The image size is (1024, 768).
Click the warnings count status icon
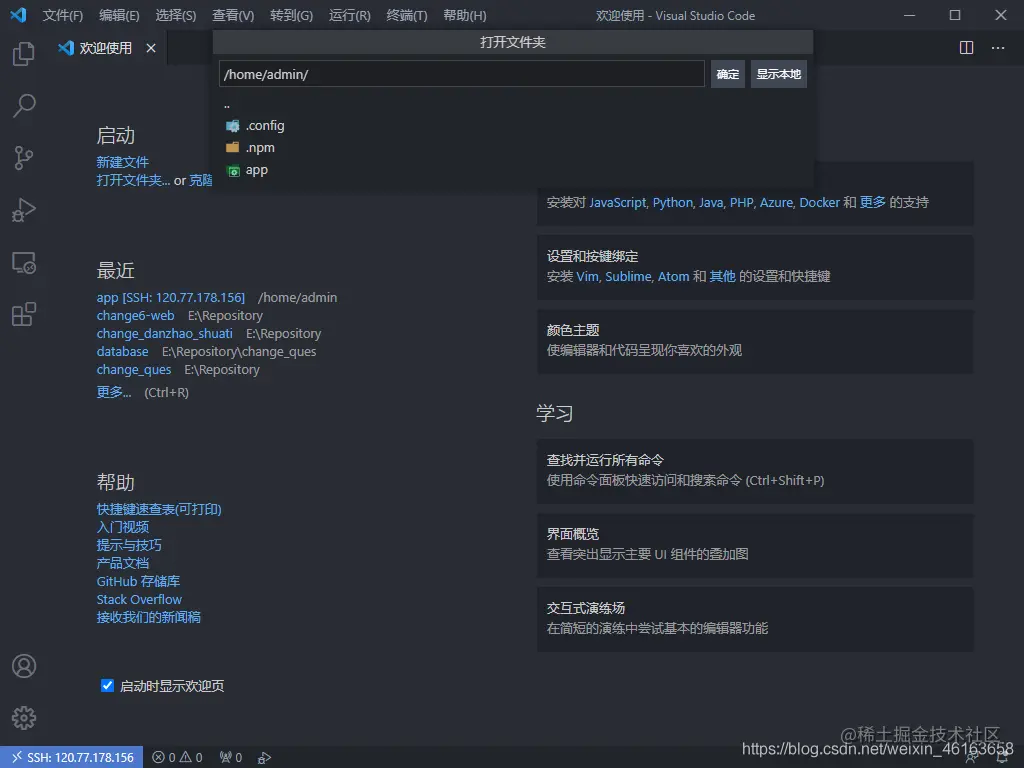tap(191, 758)
